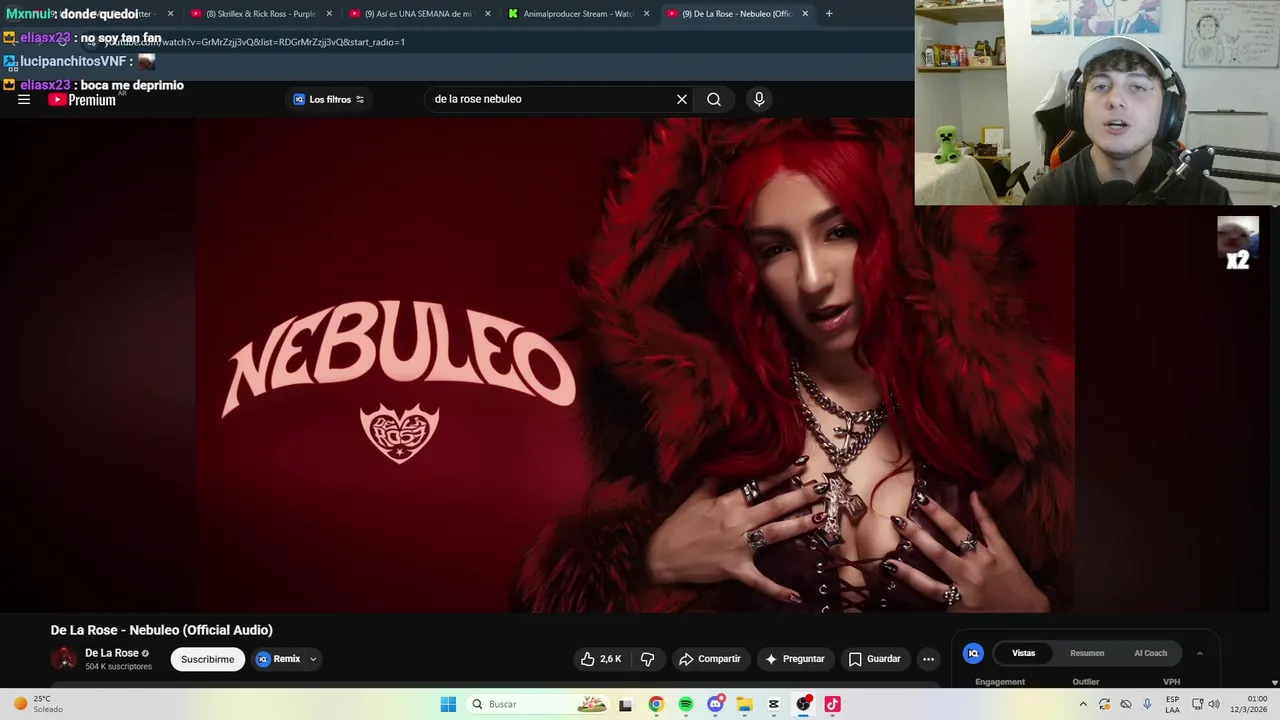Ask about video with Preguntar
The image size is (1280, 720).
click(x=795, y=659)
